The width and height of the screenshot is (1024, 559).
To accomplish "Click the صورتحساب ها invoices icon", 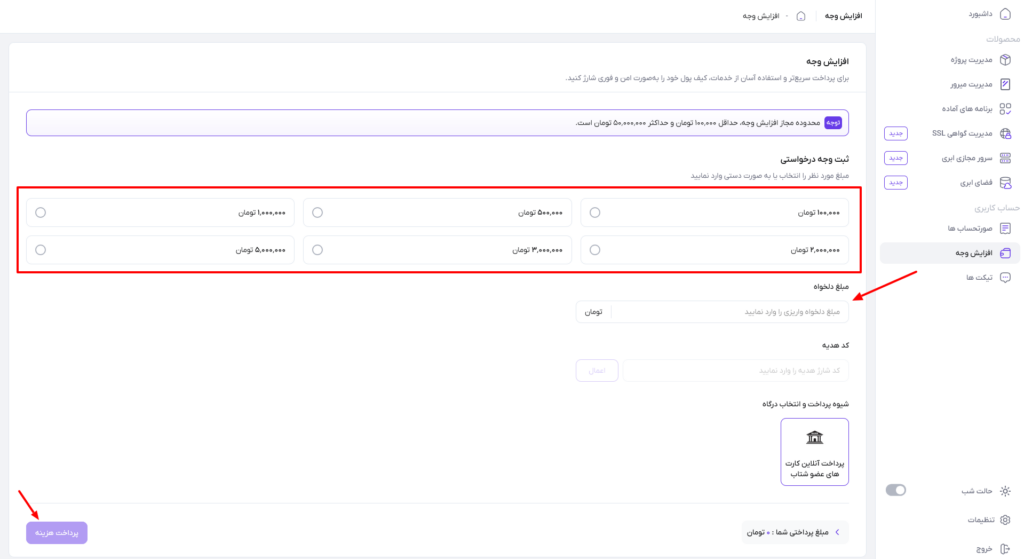I will pyautogui.click(x=1005, y=228).
